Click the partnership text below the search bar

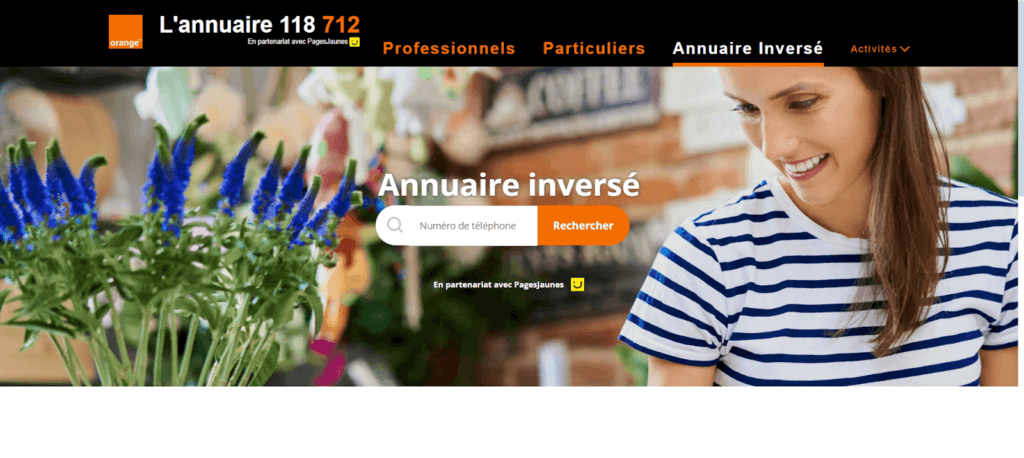pos(498,285)
